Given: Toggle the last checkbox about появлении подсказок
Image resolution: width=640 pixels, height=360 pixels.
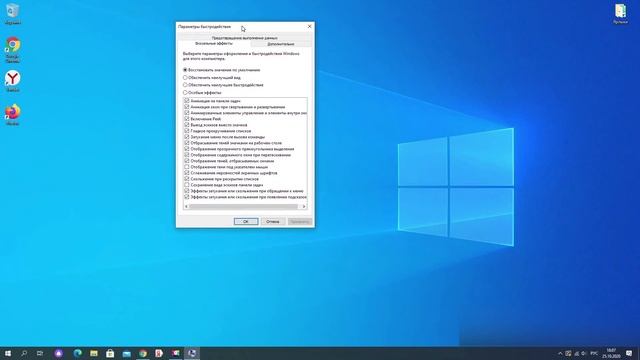Looking at the screenshot, I should (x=187, y=197).
